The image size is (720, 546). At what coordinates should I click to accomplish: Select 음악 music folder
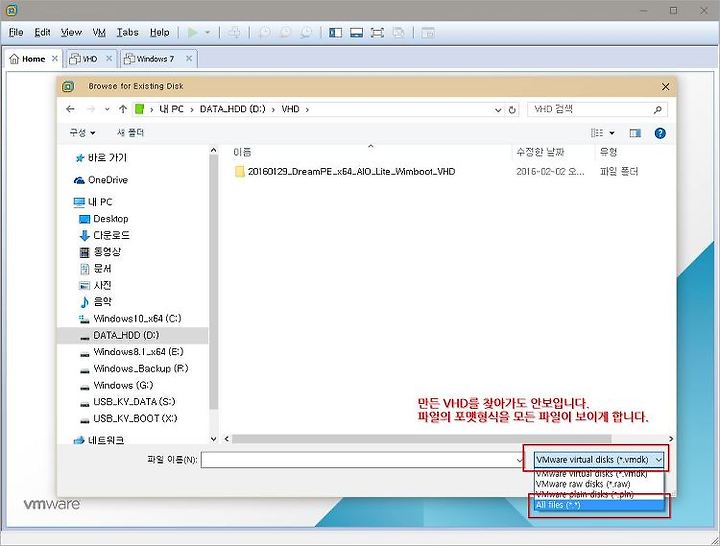96,302
